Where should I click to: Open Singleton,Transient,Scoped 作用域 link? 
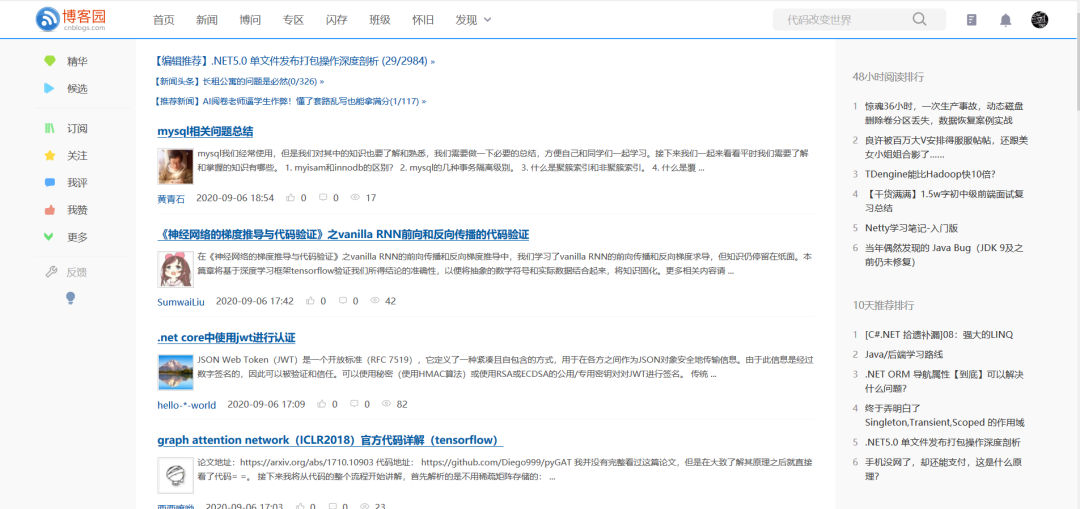click(944, 415)
